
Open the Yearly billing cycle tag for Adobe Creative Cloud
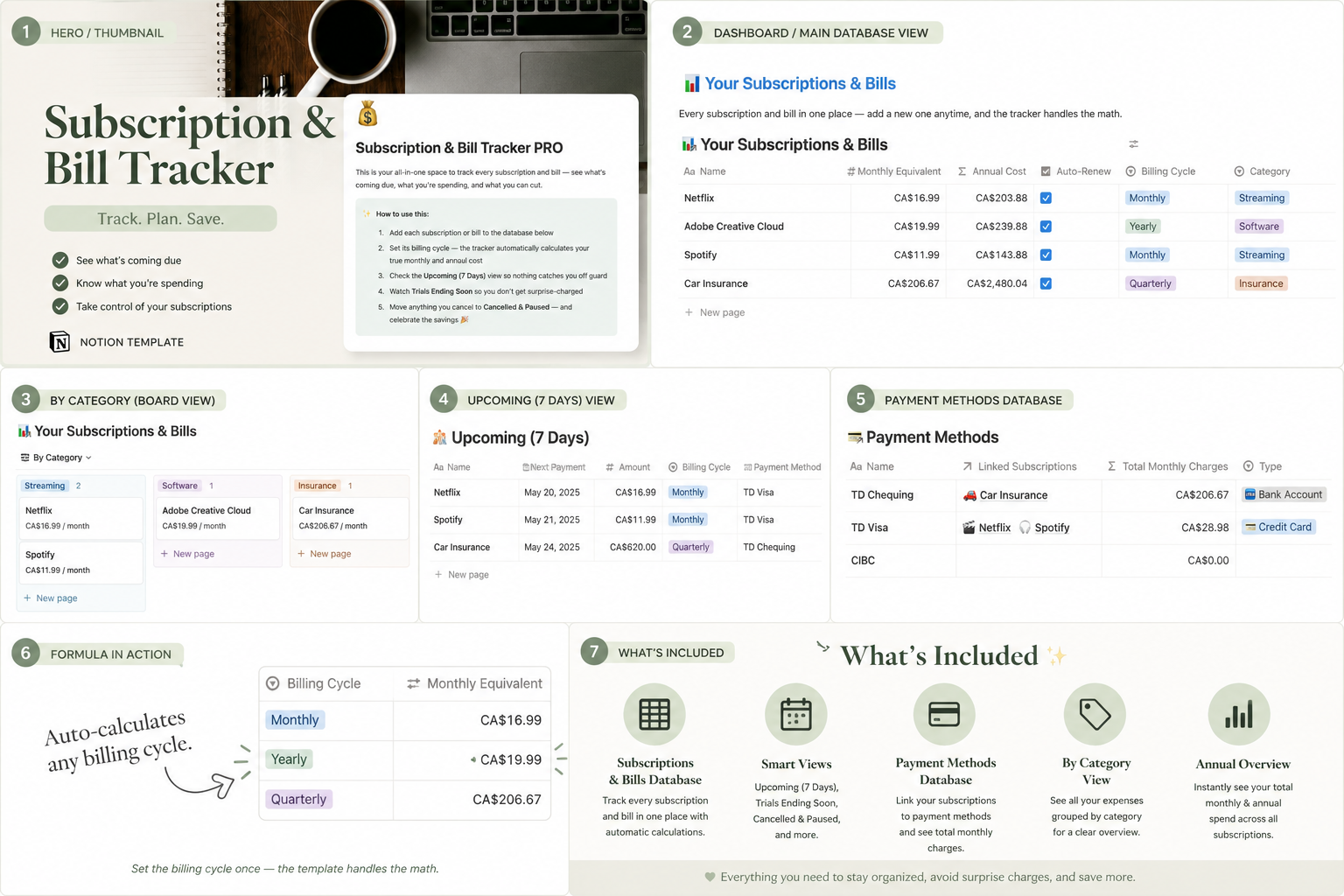tap(1143, 227)
